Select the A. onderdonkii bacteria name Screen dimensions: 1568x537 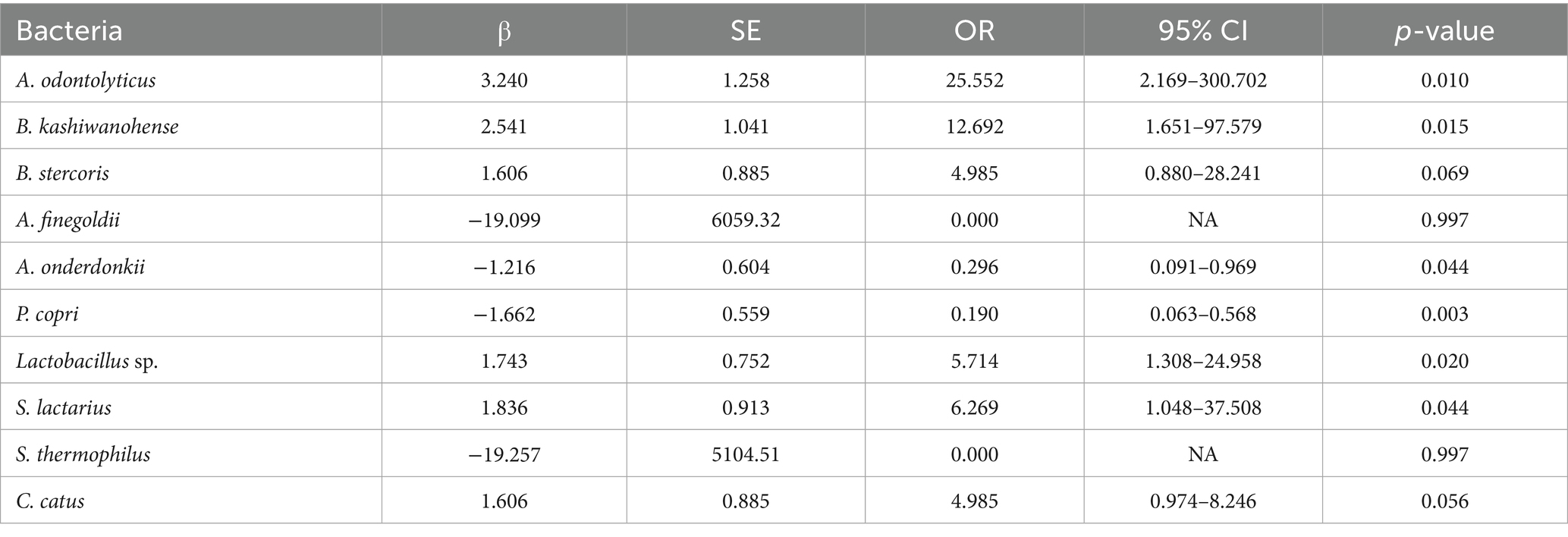(x=80, y=267)
